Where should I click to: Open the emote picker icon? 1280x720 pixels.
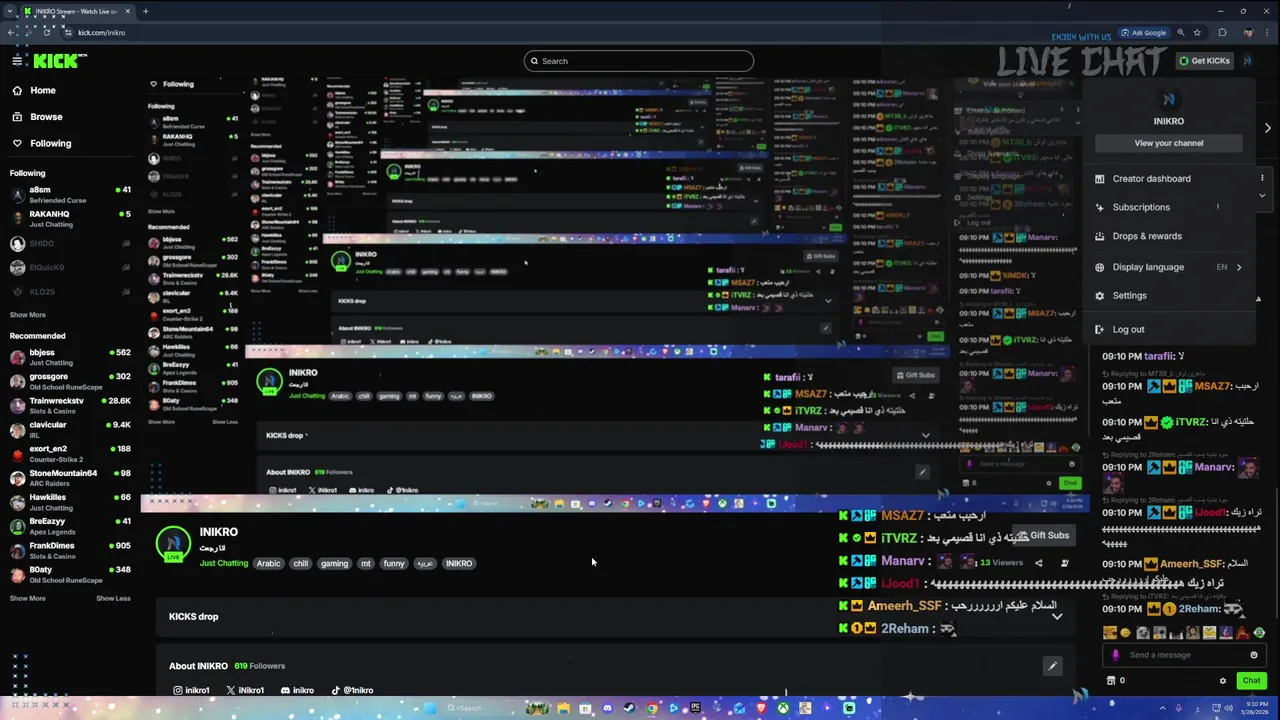pos(1254,655)
